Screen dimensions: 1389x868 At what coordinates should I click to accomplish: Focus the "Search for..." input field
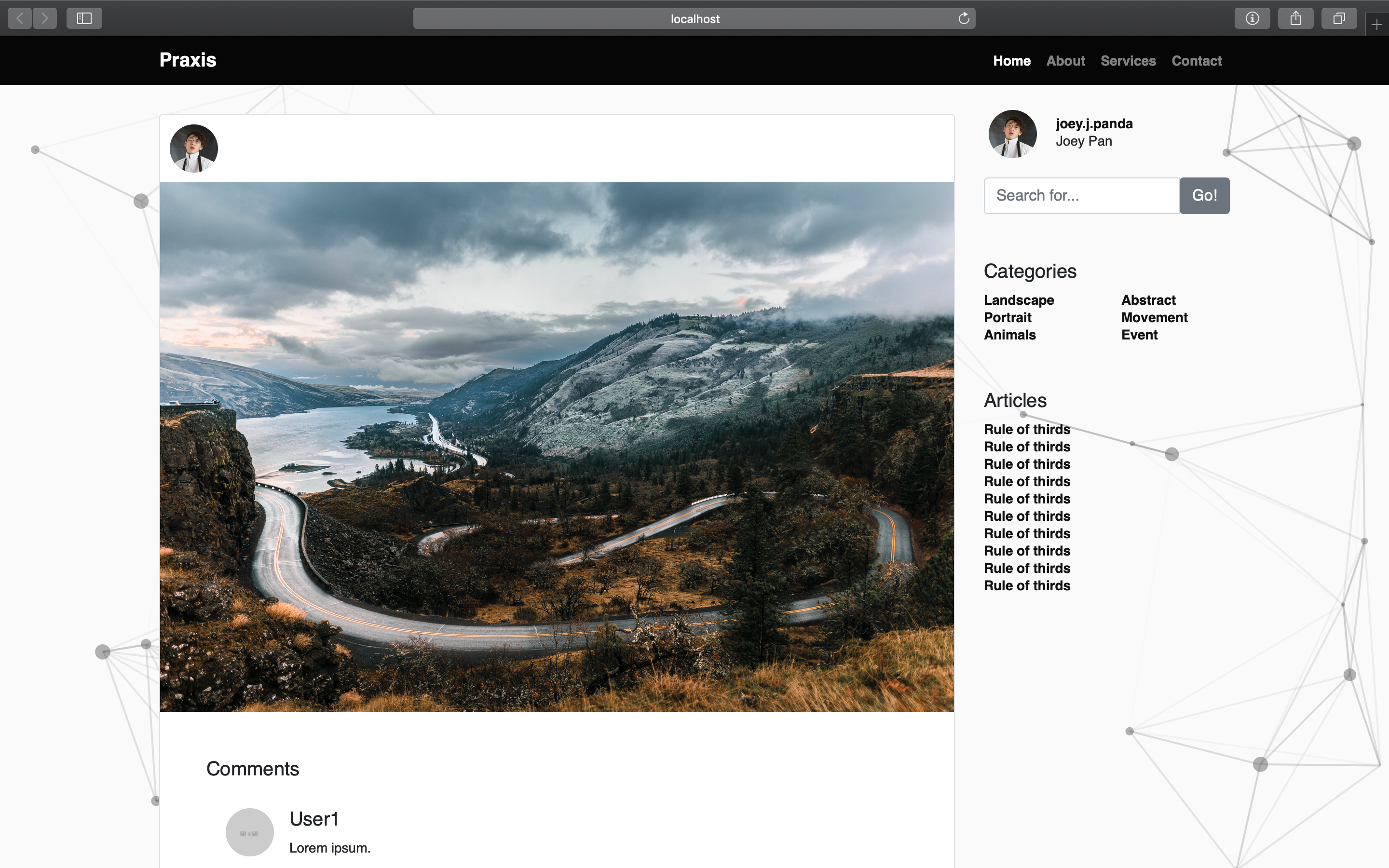coord(1081,196)
